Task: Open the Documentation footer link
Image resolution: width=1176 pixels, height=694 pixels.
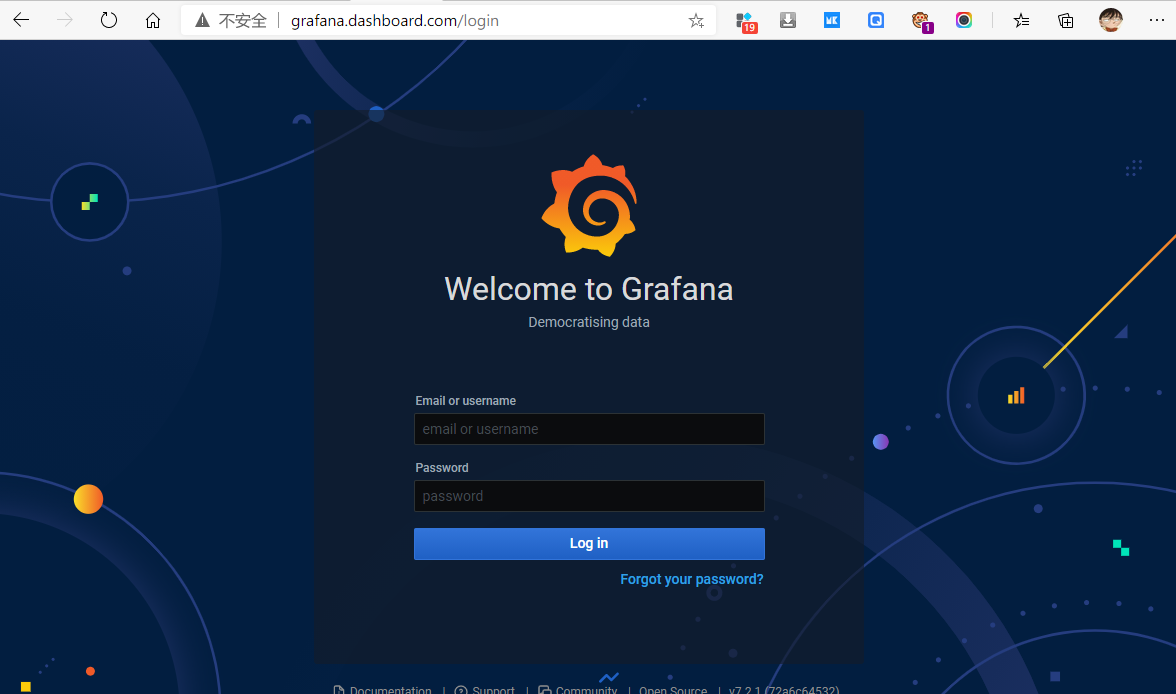Action: 382,689
